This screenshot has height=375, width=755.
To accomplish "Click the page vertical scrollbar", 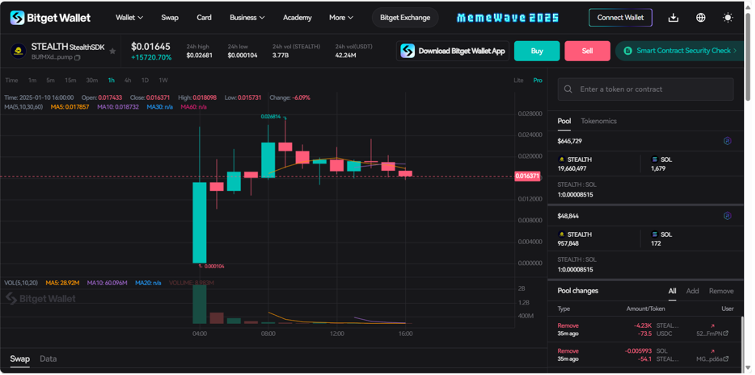I will [x=748, y=56].
